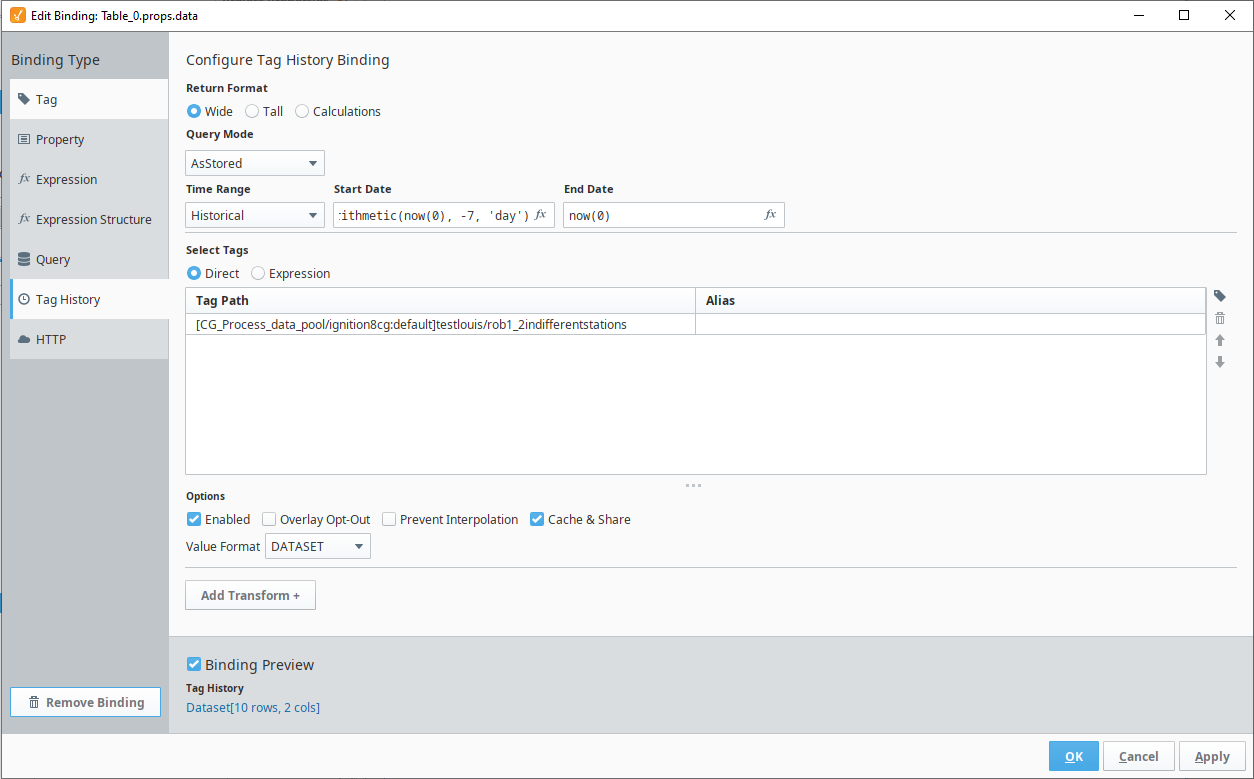The width and height of the screenshot is (1254, 779).
Task: Choose the Wide return format
Action: tap(194, 111)
